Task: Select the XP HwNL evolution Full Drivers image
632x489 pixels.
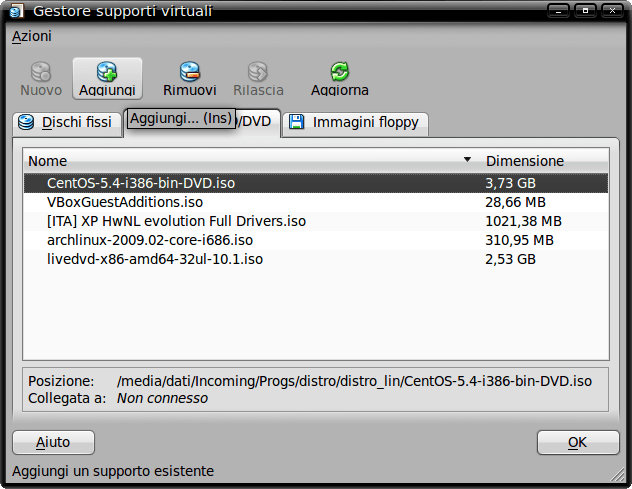Action: tap(176, 221)
